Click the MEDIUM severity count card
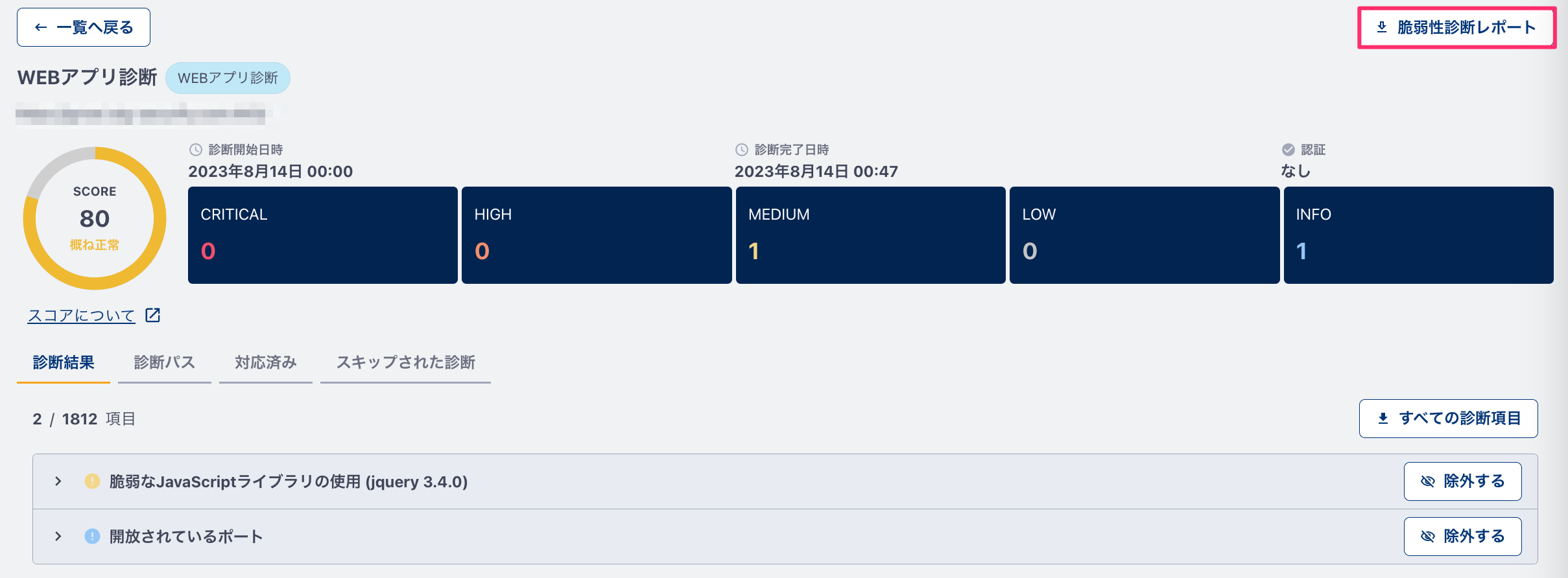This screenshot has height=578, width=1568. (870, 235)
